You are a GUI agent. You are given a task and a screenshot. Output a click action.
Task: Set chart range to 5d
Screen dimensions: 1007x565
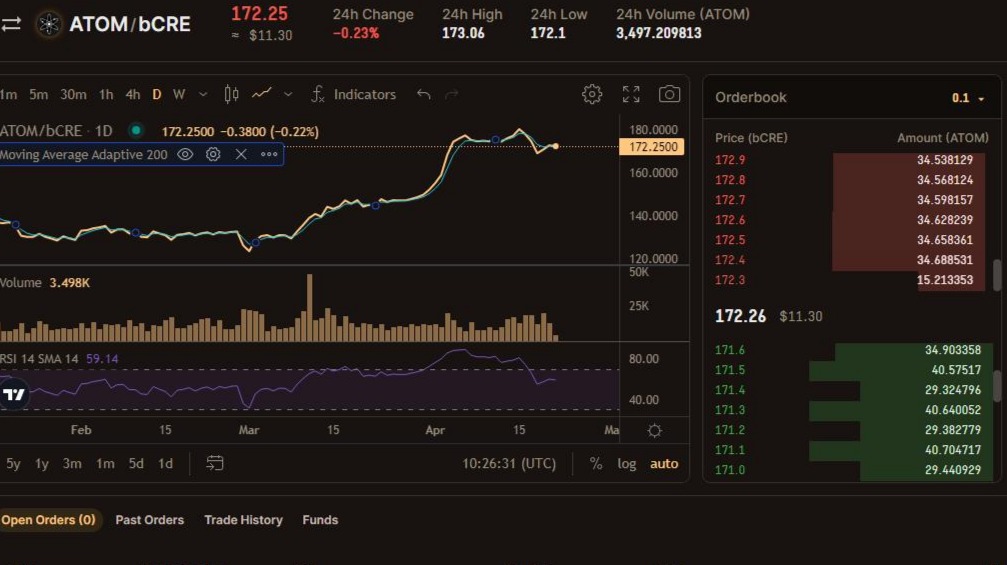(x=136, y=464)
